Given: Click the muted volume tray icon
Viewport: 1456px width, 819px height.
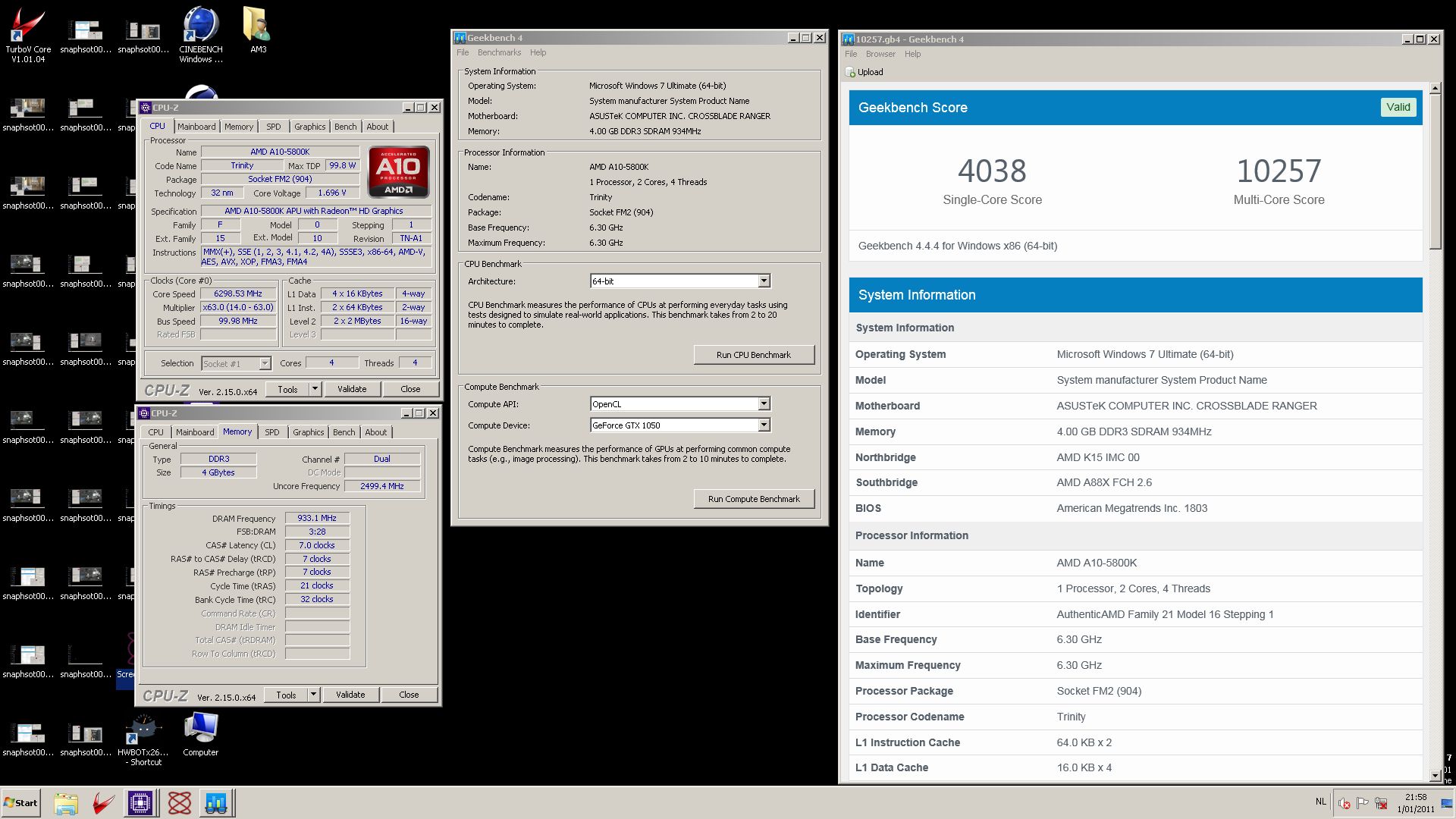Looking at the screenshot, I should tap(1344, 803).
